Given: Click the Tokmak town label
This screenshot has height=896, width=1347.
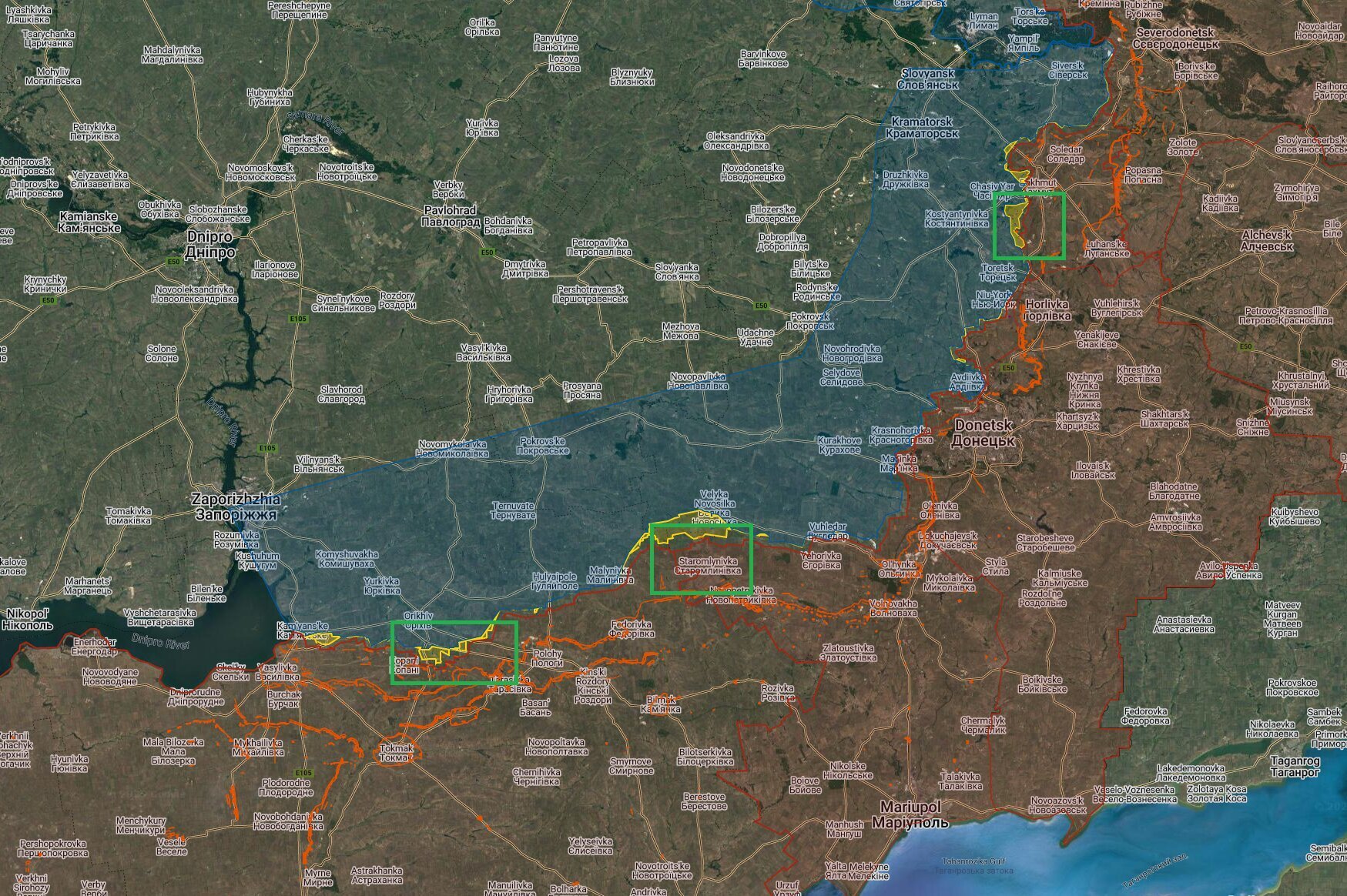Looking at the screenshot, I should pyautogui.click(x=397, y=752).
